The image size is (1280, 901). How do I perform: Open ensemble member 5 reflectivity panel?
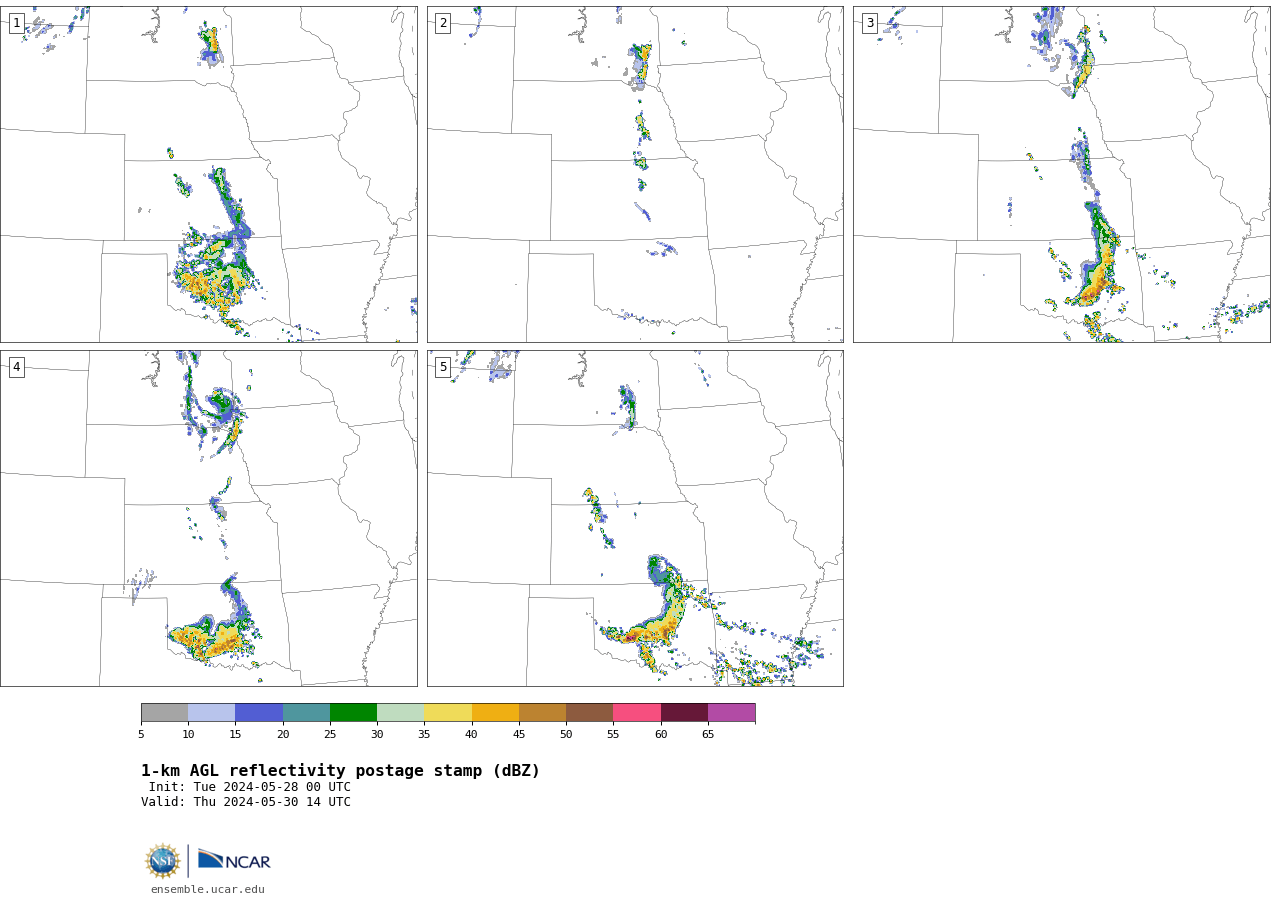pyautogui.click(x=635, y=518)
